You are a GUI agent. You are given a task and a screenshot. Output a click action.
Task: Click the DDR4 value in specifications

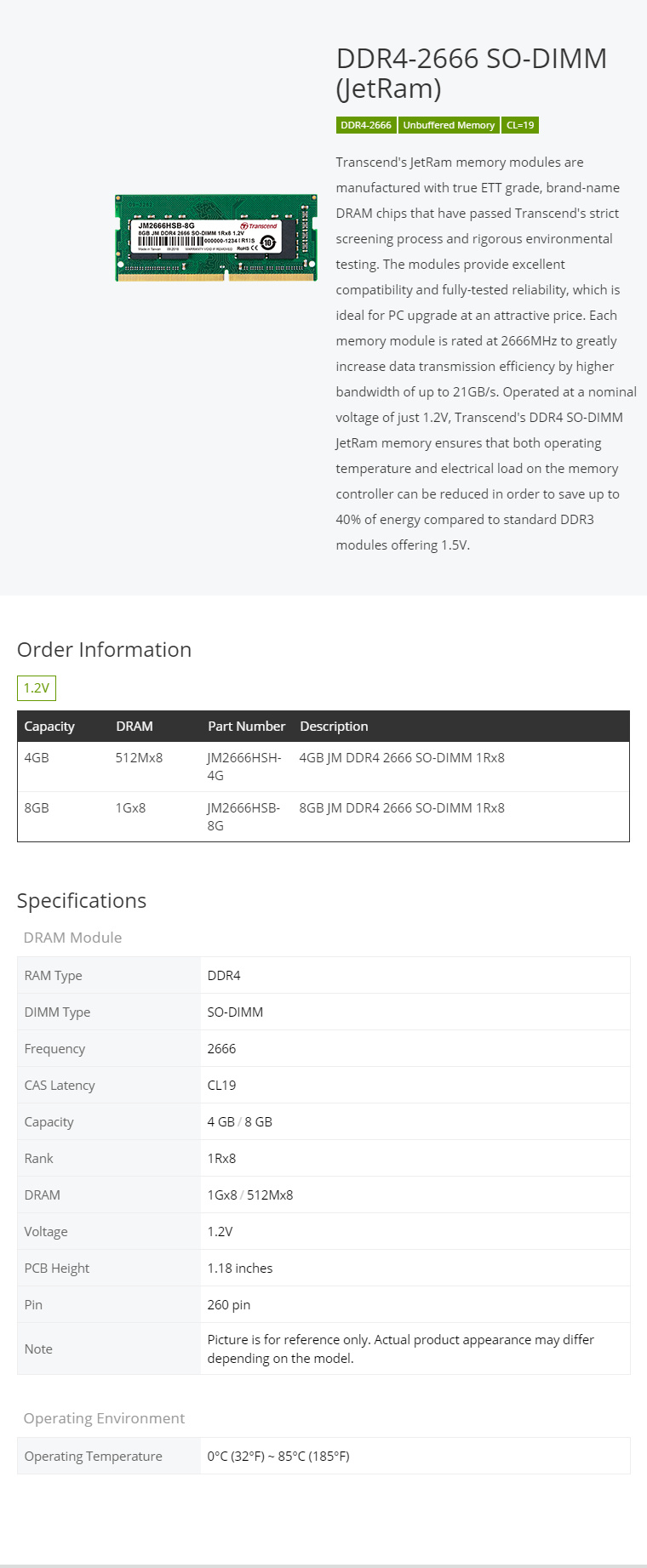[x=224, y=976]
